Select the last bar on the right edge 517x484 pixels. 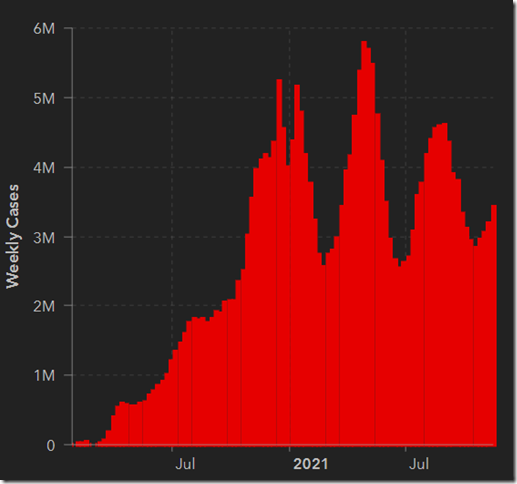(x=494, y=325)
